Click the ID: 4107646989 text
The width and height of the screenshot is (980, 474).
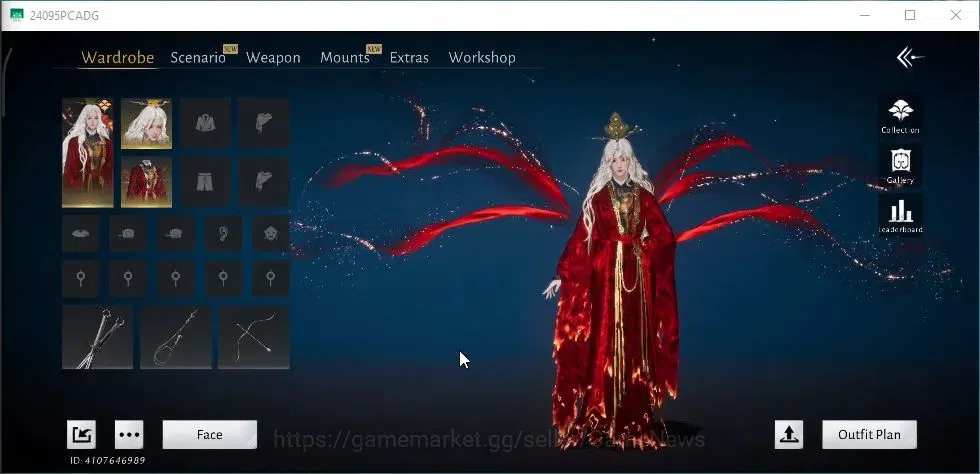click(108, 460)
